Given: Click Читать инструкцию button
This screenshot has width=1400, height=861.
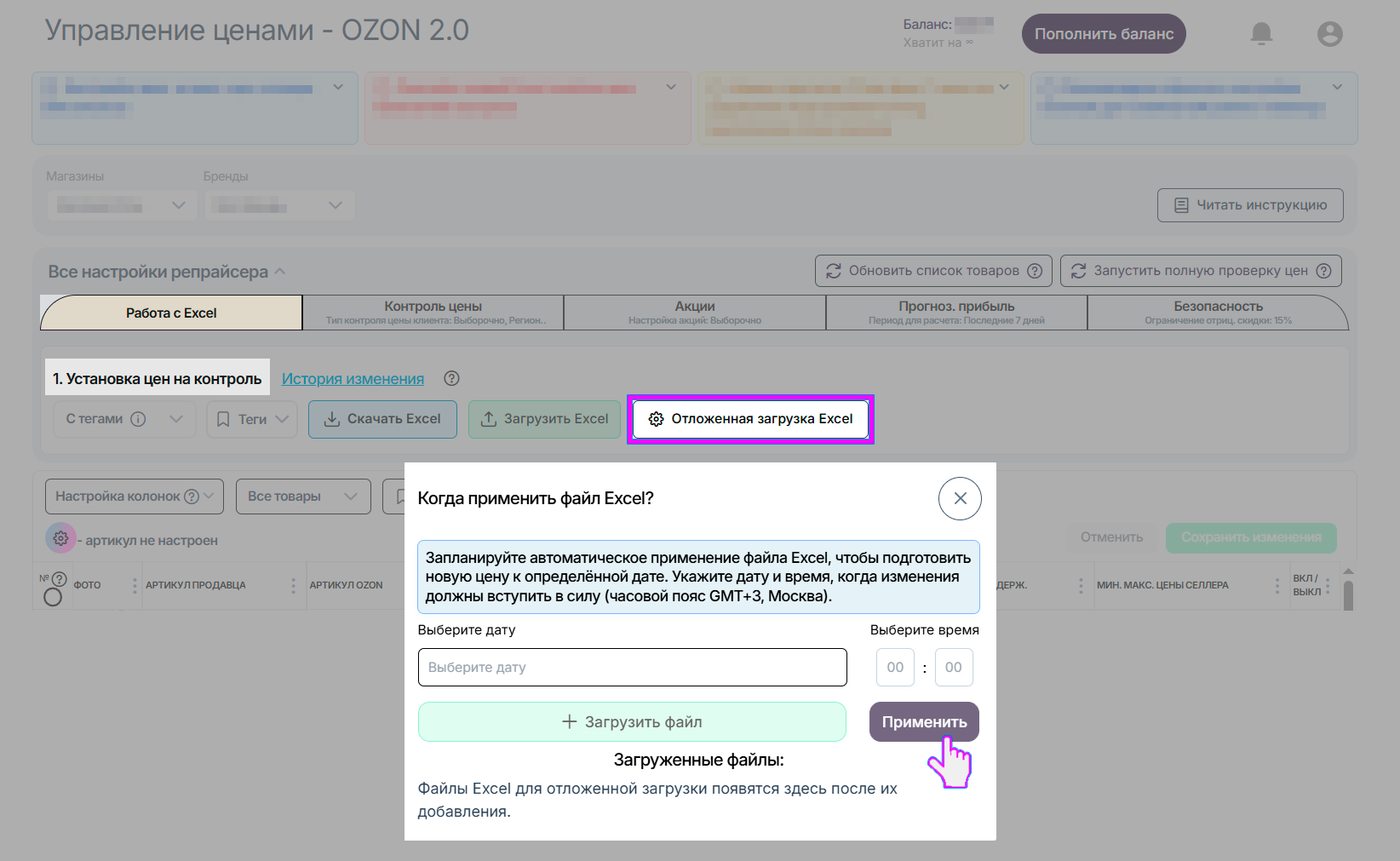Looking at the screenshot, I should coord(1250,205).
